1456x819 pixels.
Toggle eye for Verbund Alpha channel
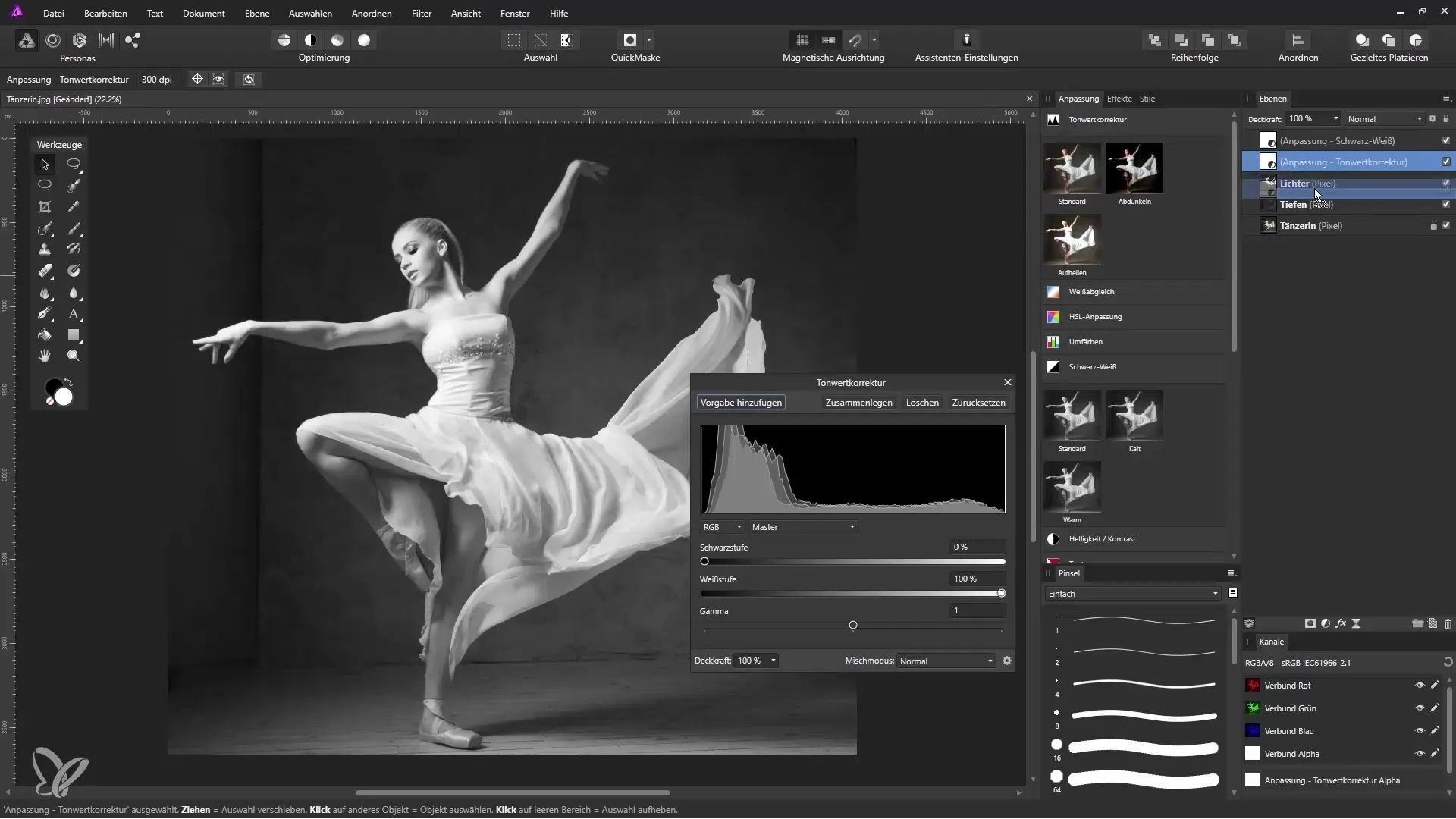(x=1420, y=754)
